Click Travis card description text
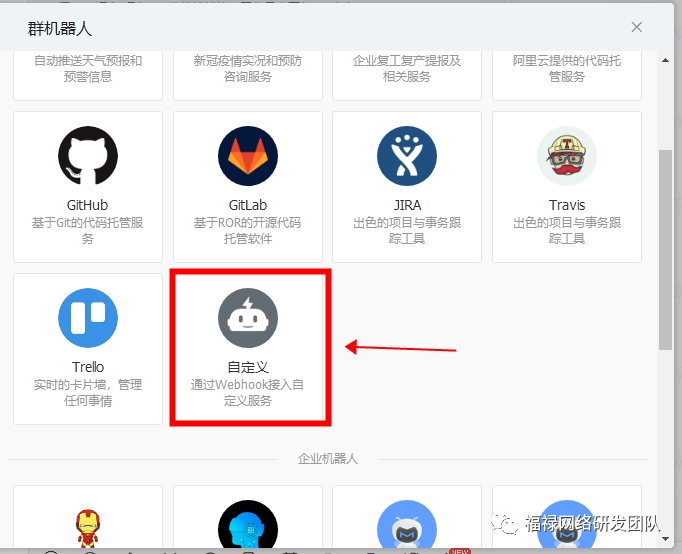Viewport: 682px width, 554px height. click(x=567, y=230)
